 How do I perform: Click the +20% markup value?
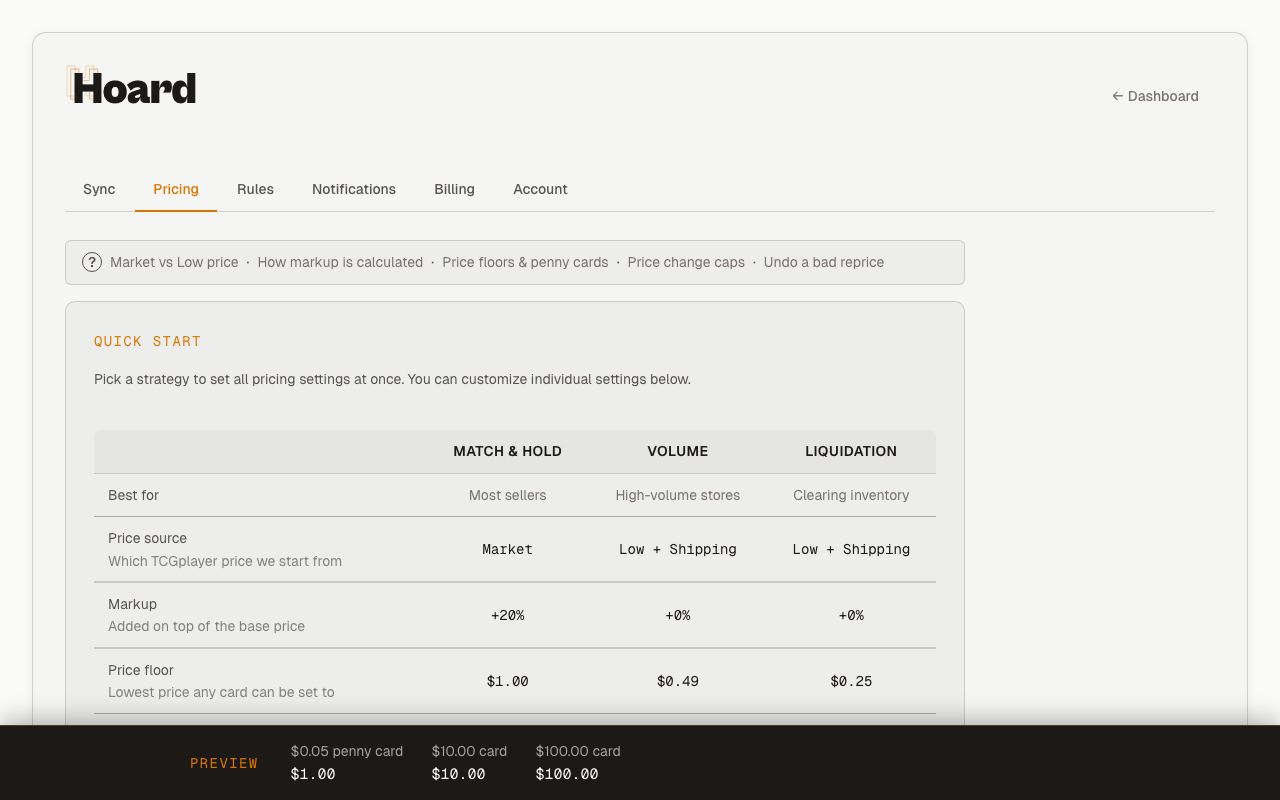(x=507, y=615)
